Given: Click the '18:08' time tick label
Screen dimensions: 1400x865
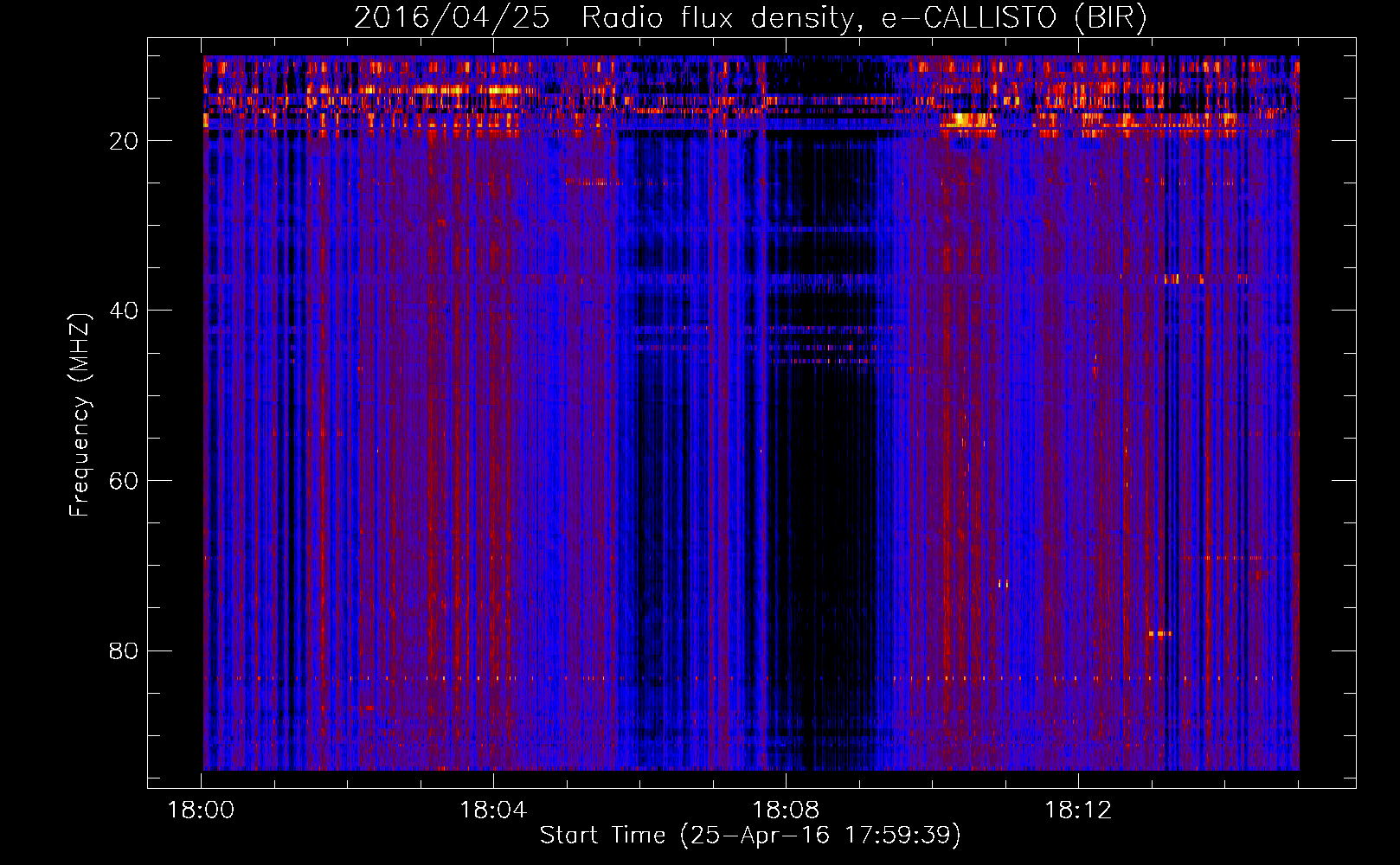Looking at the screenshot, I should pos(786,811).
